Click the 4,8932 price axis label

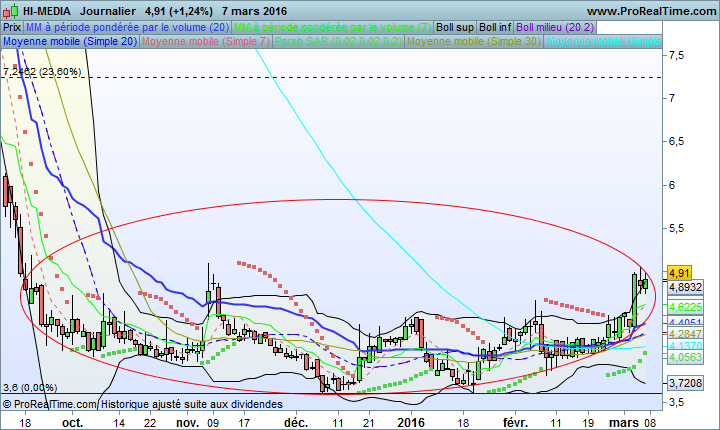[x=685, y=288]
